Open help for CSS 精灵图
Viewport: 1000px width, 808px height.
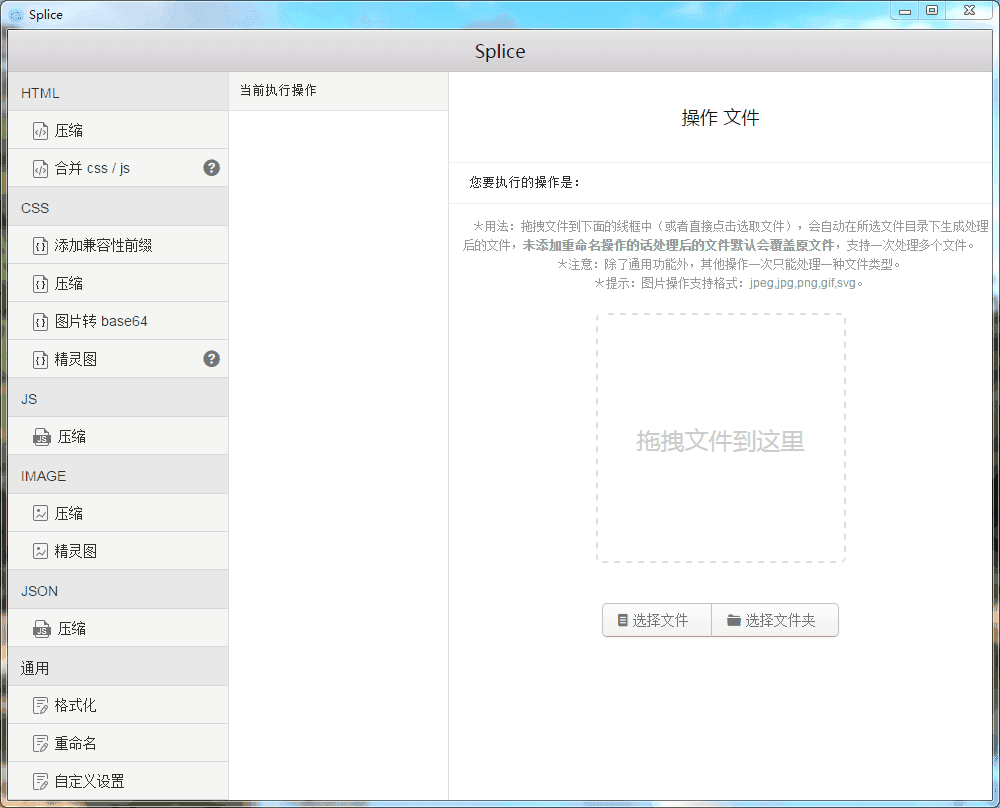212,359
